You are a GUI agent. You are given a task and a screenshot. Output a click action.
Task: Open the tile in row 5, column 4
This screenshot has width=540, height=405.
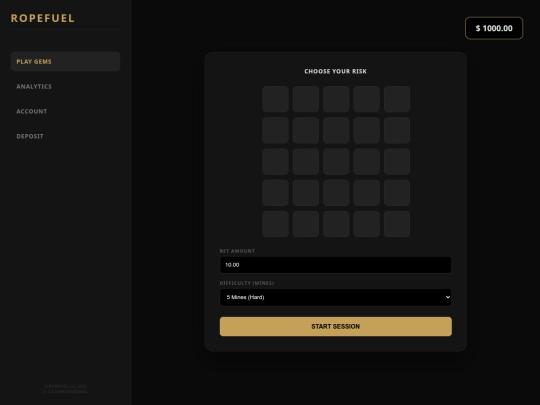coord(366,224)
